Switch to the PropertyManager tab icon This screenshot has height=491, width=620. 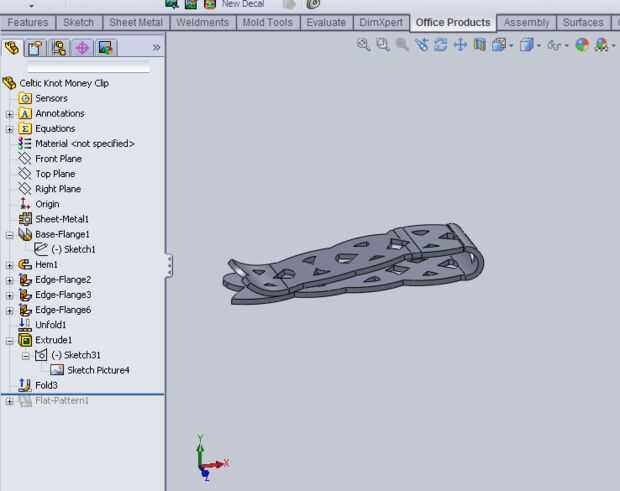(x=35, y=48)
